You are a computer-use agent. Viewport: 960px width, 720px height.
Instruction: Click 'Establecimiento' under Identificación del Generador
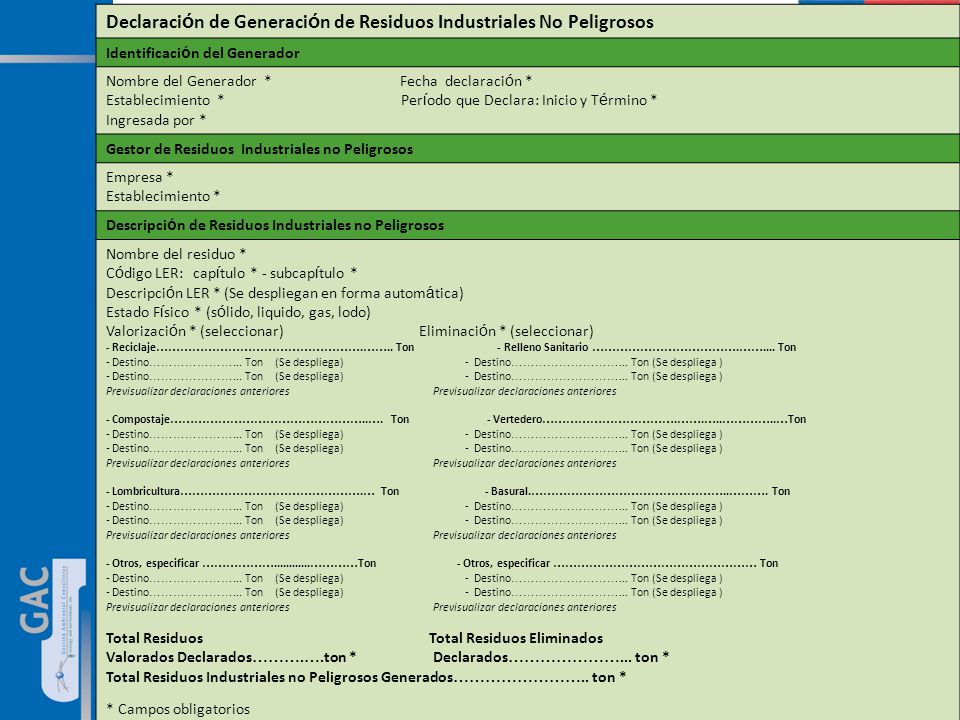click(165, 100)
